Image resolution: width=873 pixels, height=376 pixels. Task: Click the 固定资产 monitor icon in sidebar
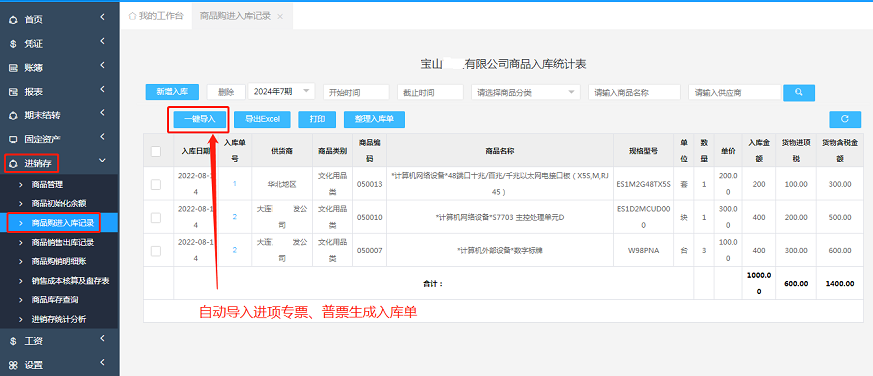click(x=13, y=139)
